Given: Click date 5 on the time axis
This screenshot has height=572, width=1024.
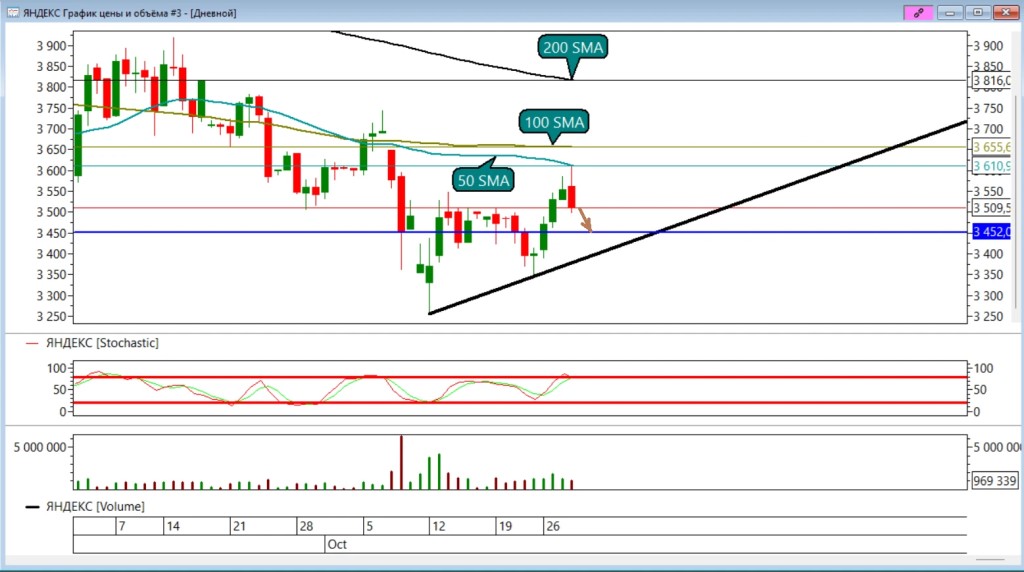Looking at the screenshot, I should 369,526.
